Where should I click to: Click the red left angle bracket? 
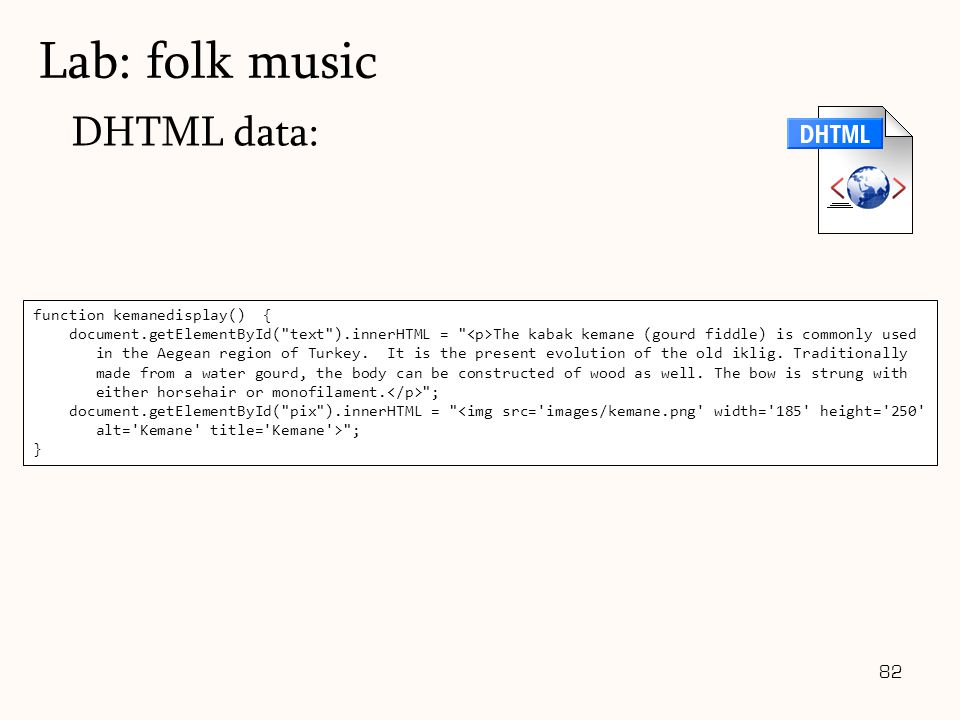point(837,187)
